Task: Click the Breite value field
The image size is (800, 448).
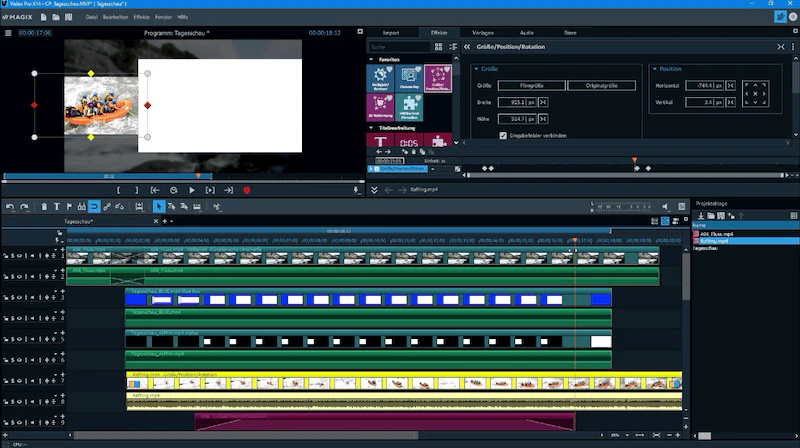Action: coord(517,103)
